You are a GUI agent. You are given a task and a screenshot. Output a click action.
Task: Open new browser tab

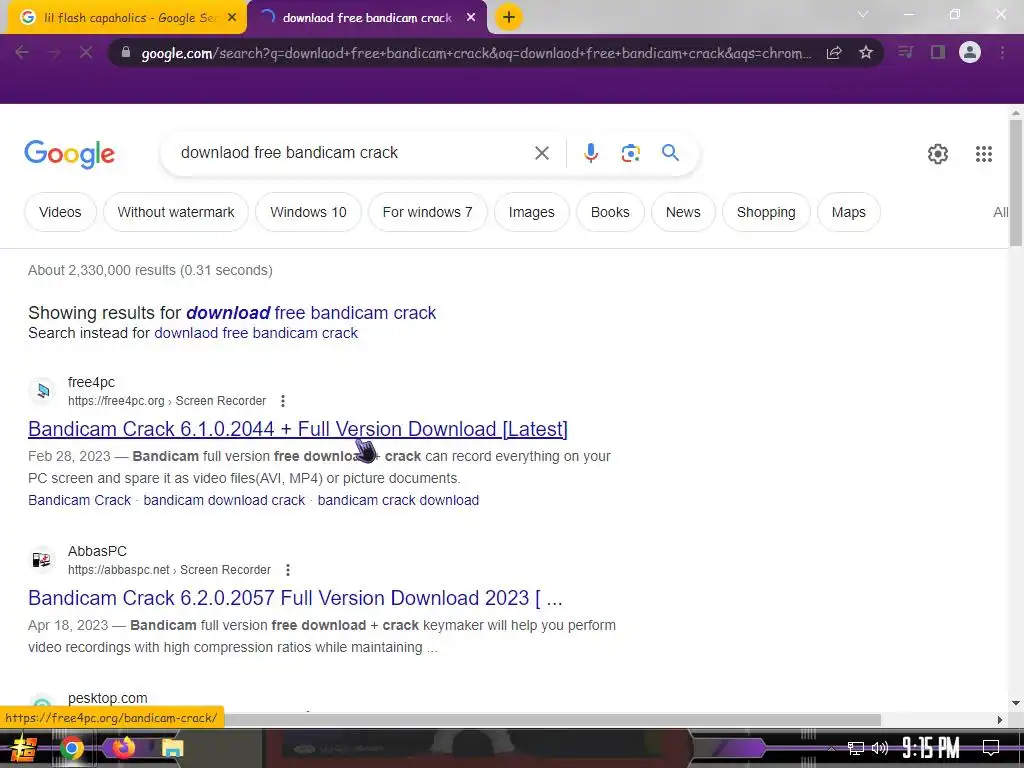[509, 17]
